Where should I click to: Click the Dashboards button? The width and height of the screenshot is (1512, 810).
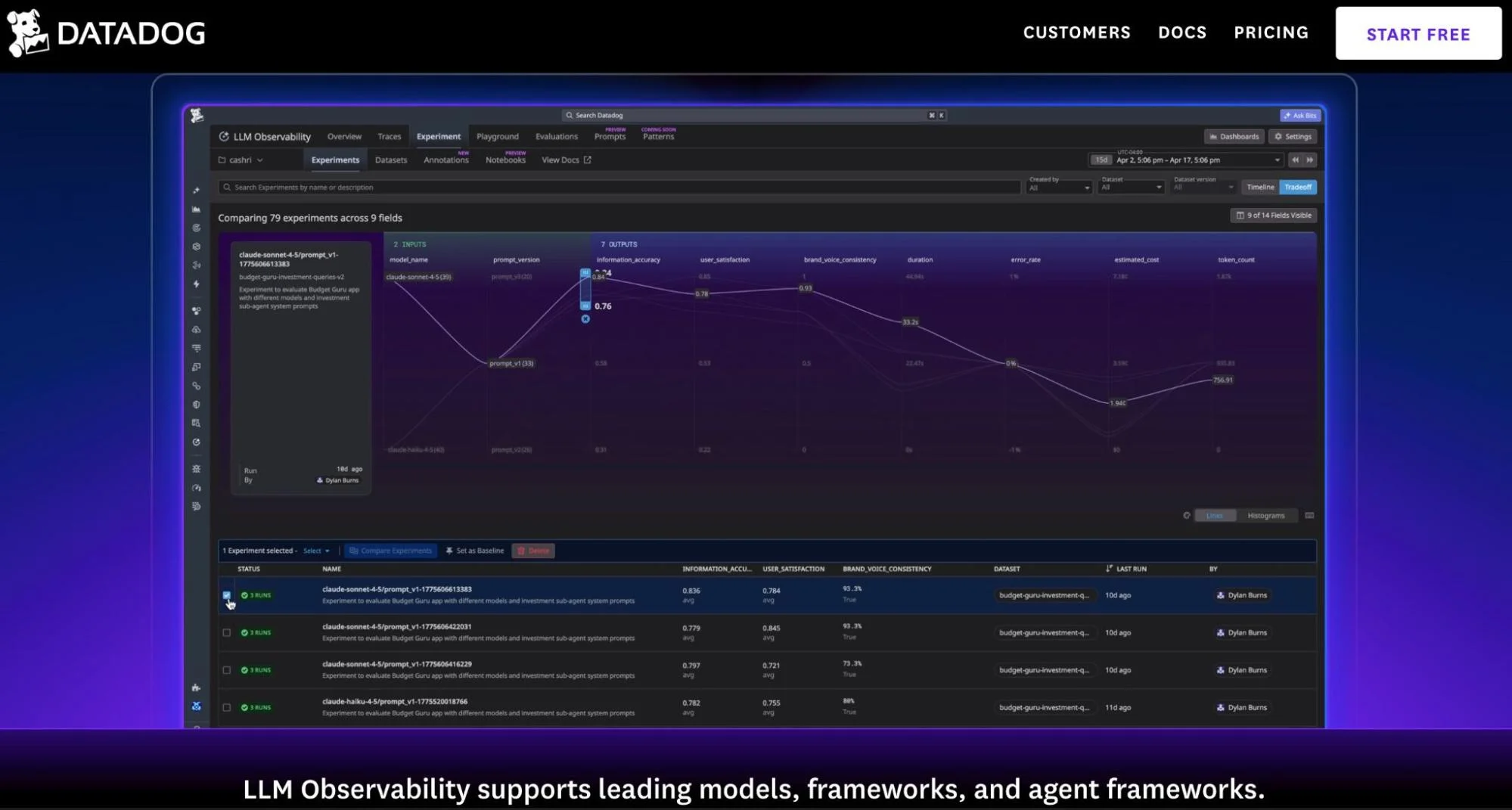click(1234, 137)
